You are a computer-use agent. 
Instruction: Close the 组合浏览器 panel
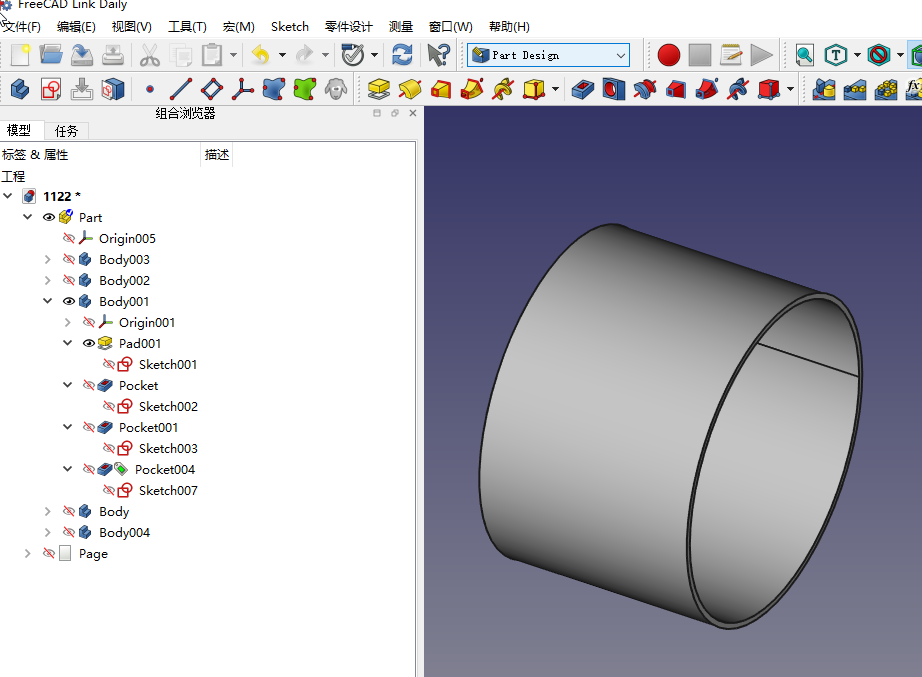(413, 113)
